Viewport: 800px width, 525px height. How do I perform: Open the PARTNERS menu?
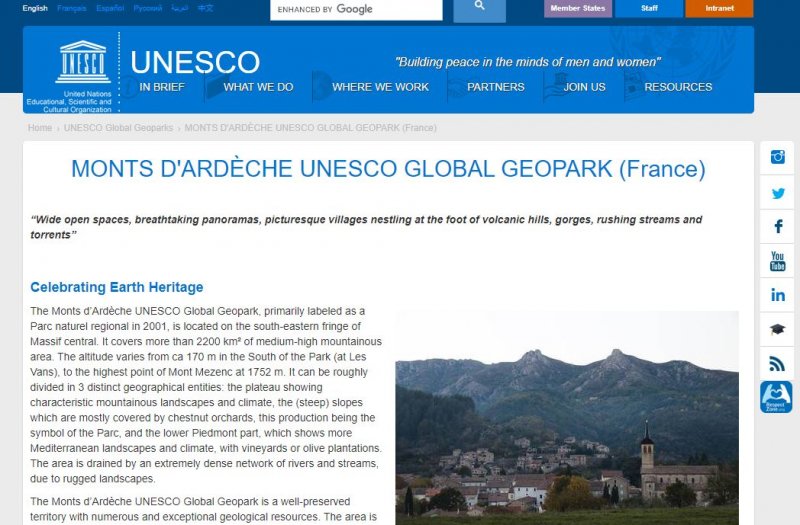click(495, 87)
